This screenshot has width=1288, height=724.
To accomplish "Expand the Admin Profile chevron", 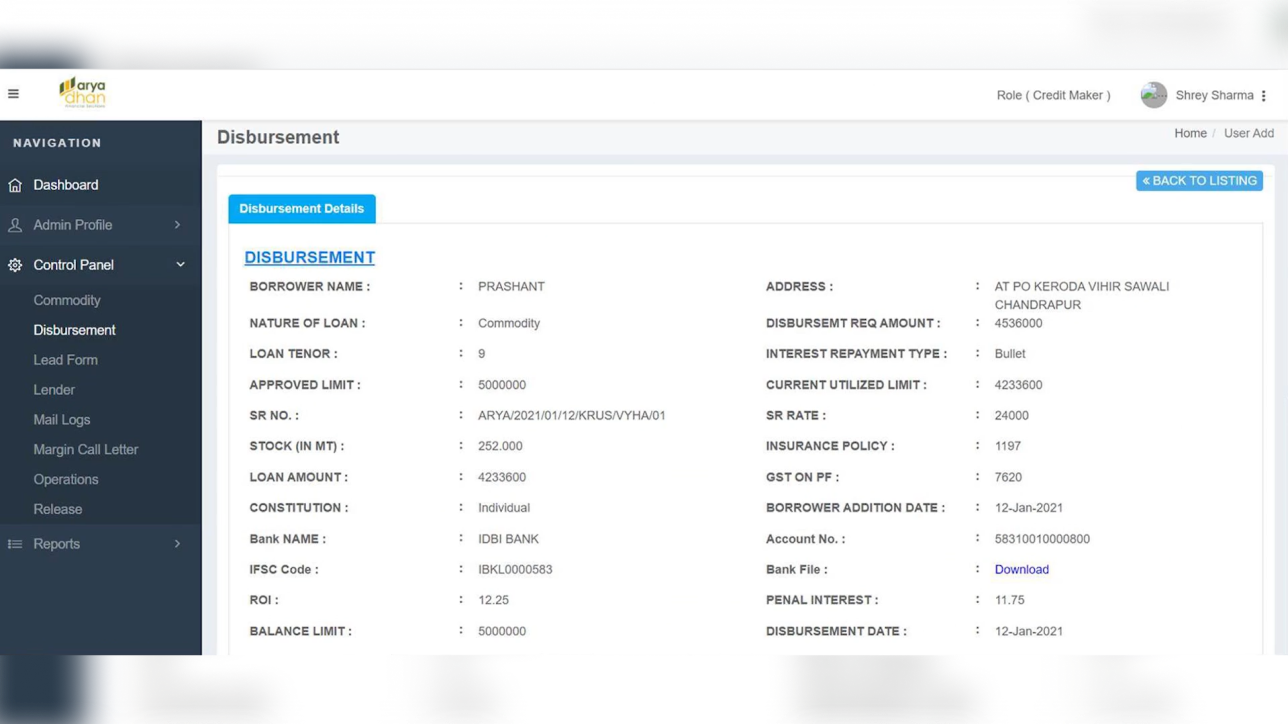I will (178, 225).
